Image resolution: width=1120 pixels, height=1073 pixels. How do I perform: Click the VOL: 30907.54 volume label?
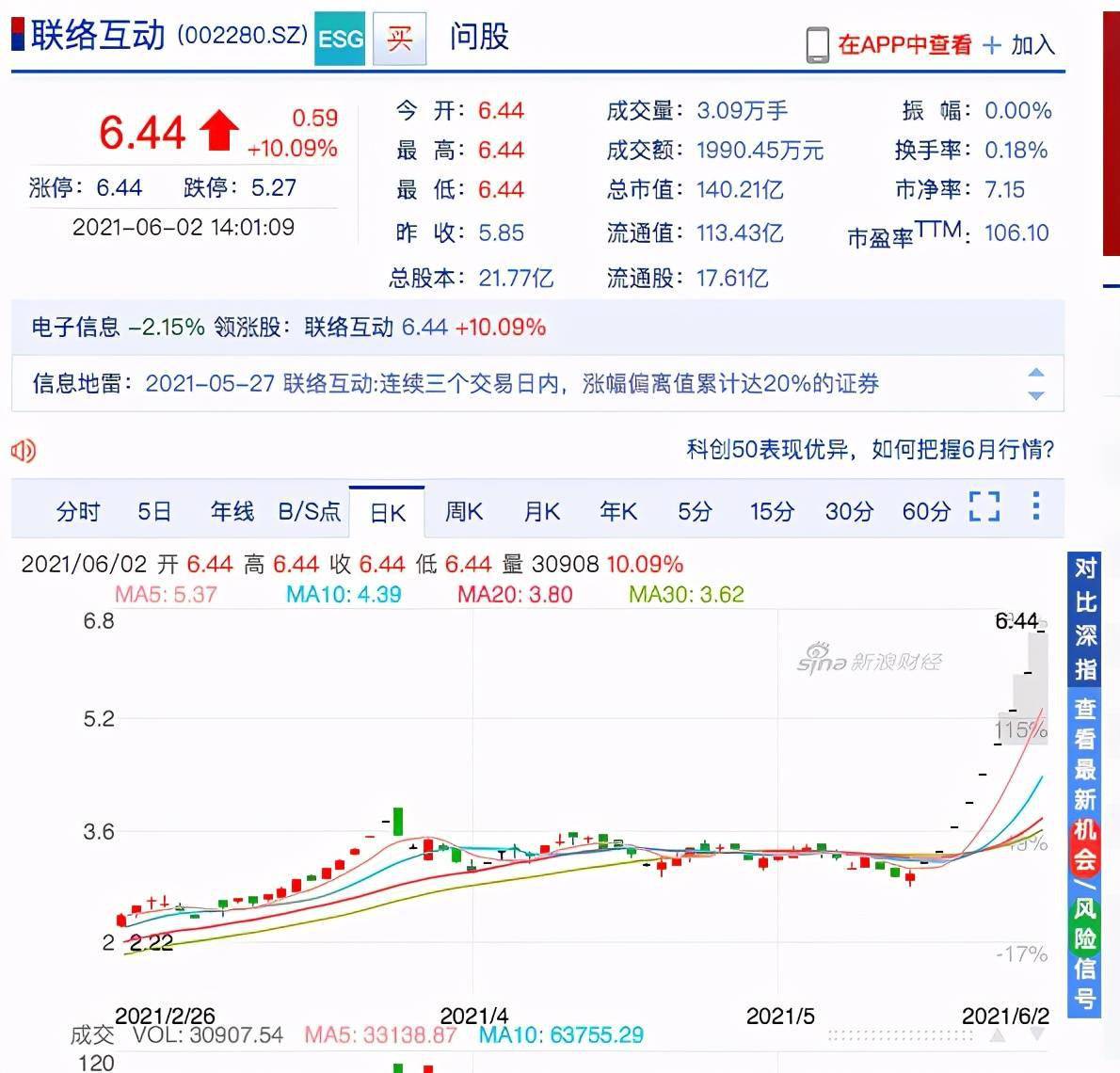click(x=208, y=1034)
